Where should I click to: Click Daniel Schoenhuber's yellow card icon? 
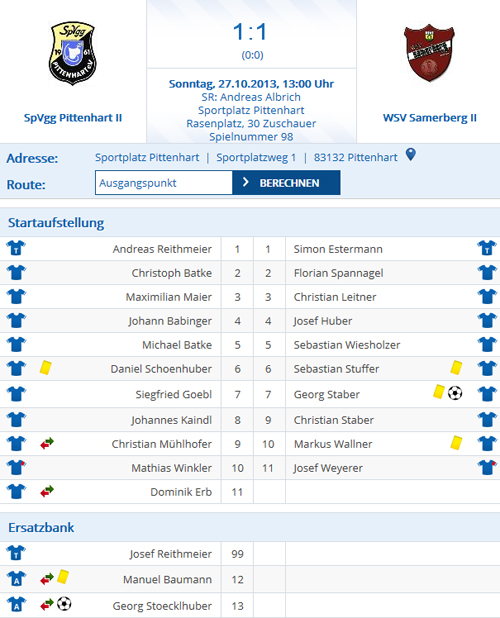click(x=46, y=368)
